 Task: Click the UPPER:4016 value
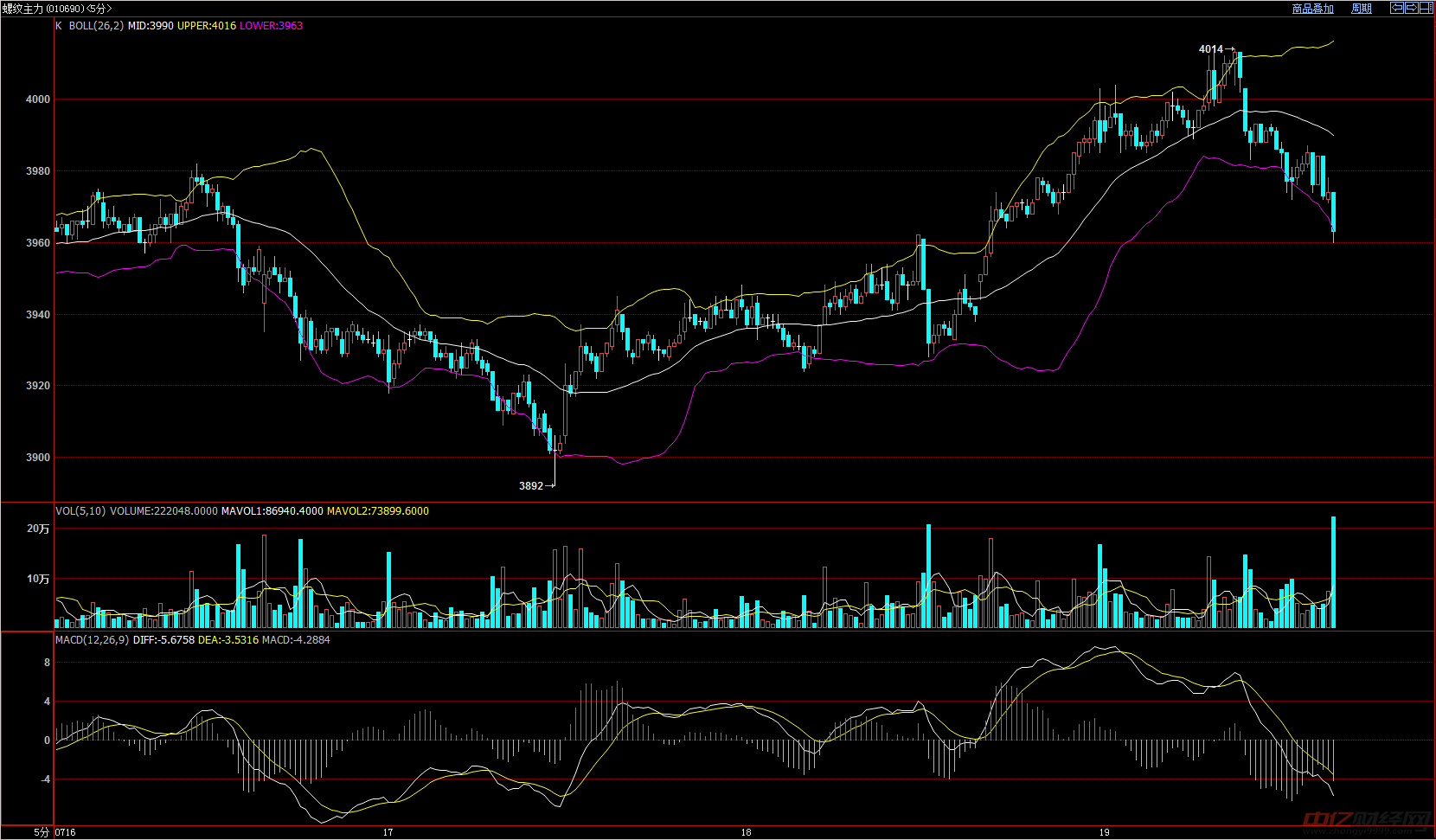tap(207, 26)
